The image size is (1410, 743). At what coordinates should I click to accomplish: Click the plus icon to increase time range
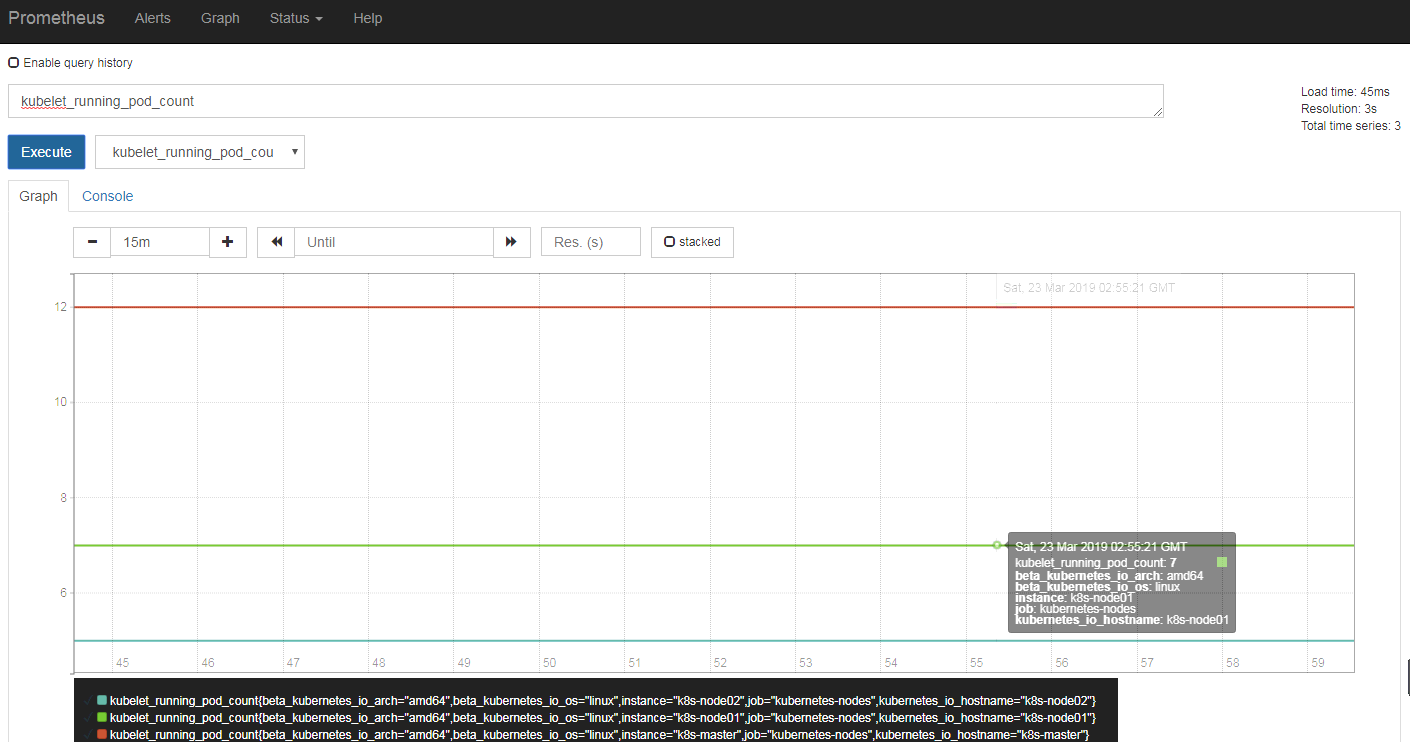click(x=228, y=242)
